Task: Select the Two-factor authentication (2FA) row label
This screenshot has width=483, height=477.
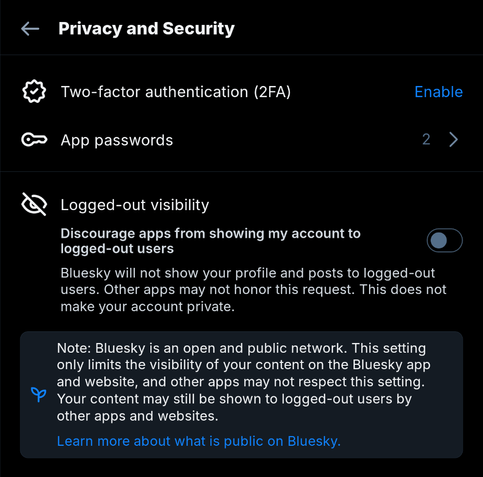Action: [x=176, y=92]
